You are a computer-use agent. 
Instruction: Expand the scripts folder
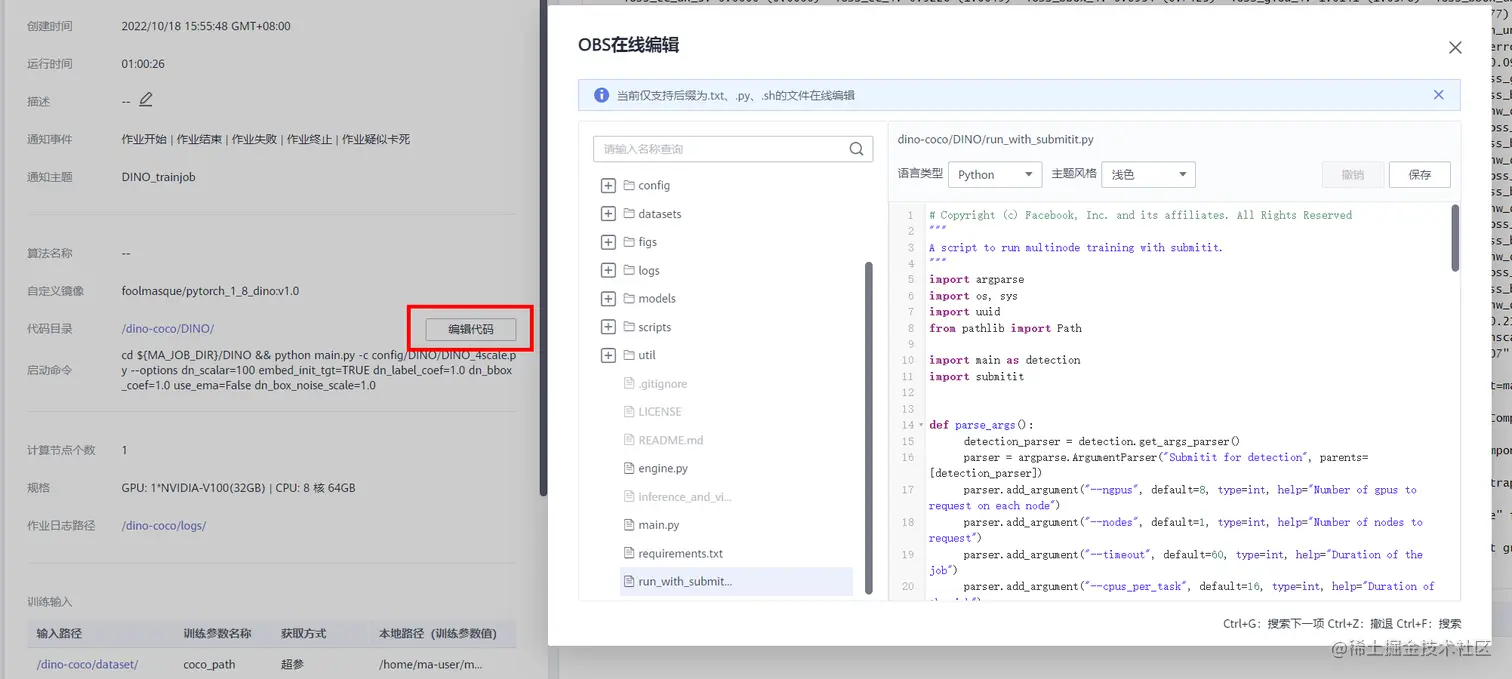click(x=608, y=327)
